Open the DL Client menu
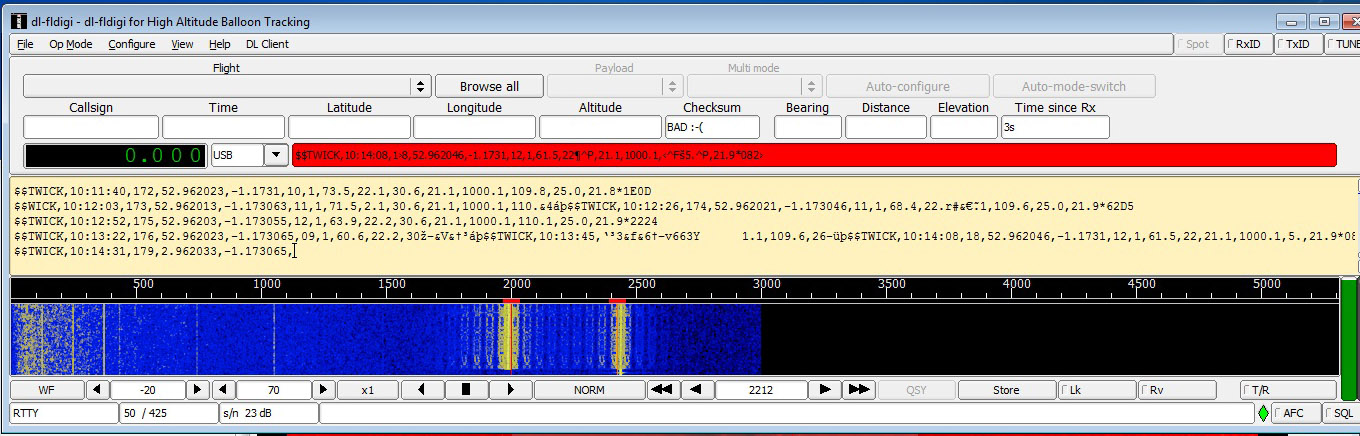The width and height of the screenshot is (1360, 436). pyautogui.click(x=267, y=44)
